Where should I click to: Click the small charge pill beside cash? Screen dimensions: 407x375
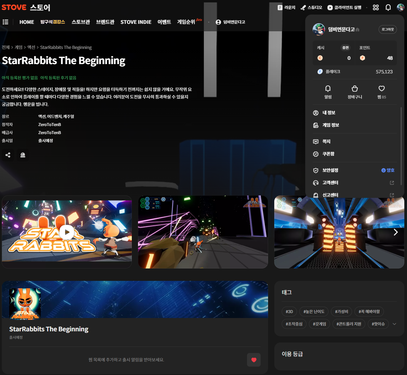pyautogui.click(x=345, y=48)
